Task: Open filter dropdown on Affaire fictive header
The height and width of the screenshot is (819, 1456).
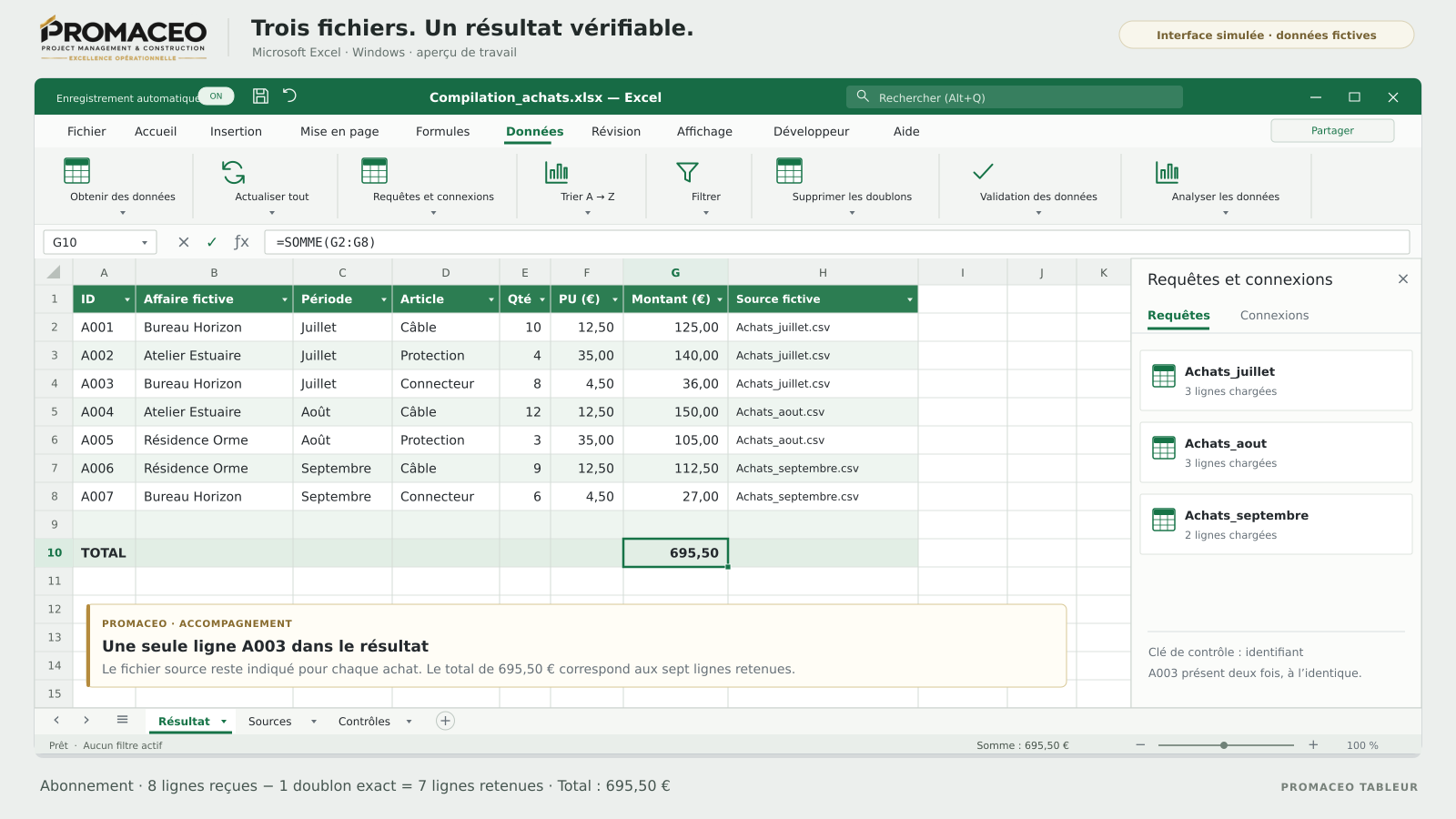Action: tap(284, 299)
